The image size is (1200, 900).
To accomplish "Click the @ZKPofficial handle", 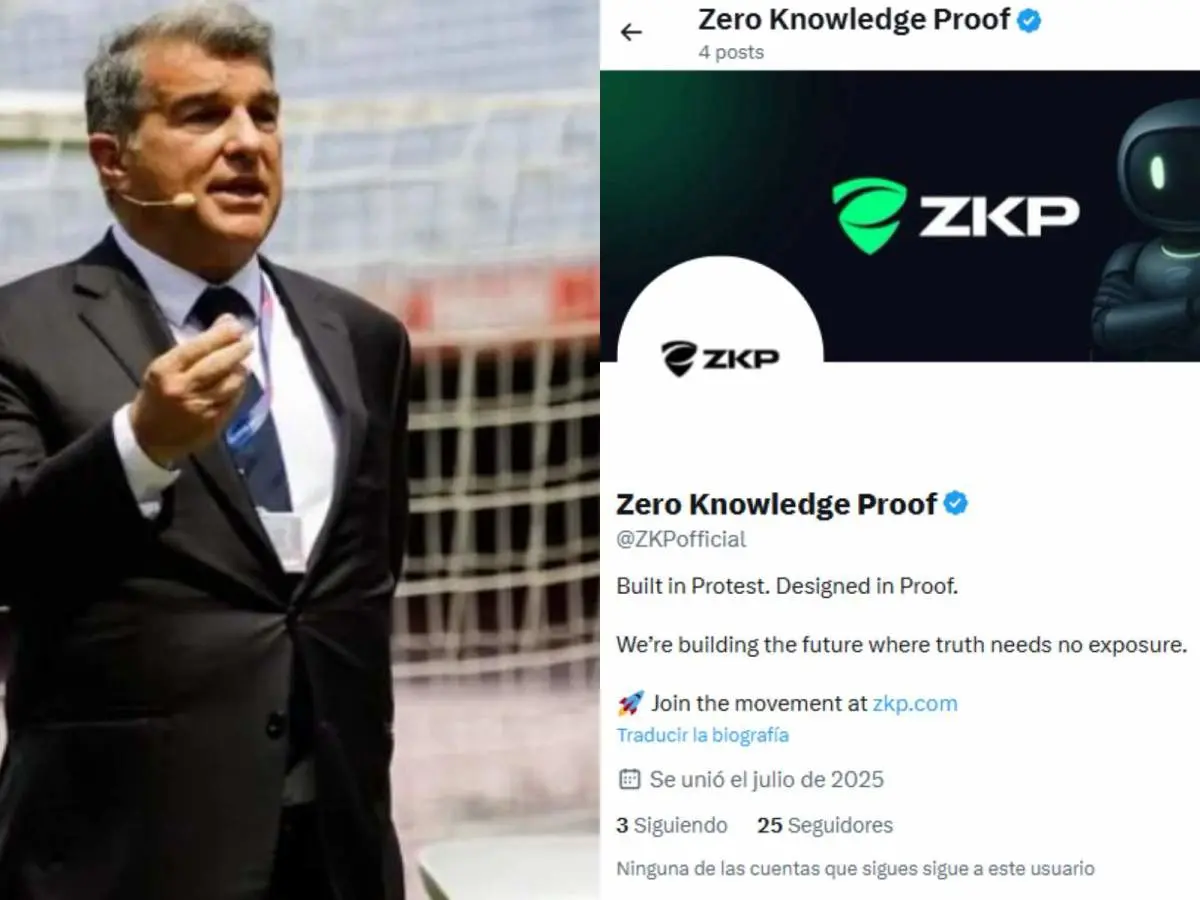I will tap(681, 539).
